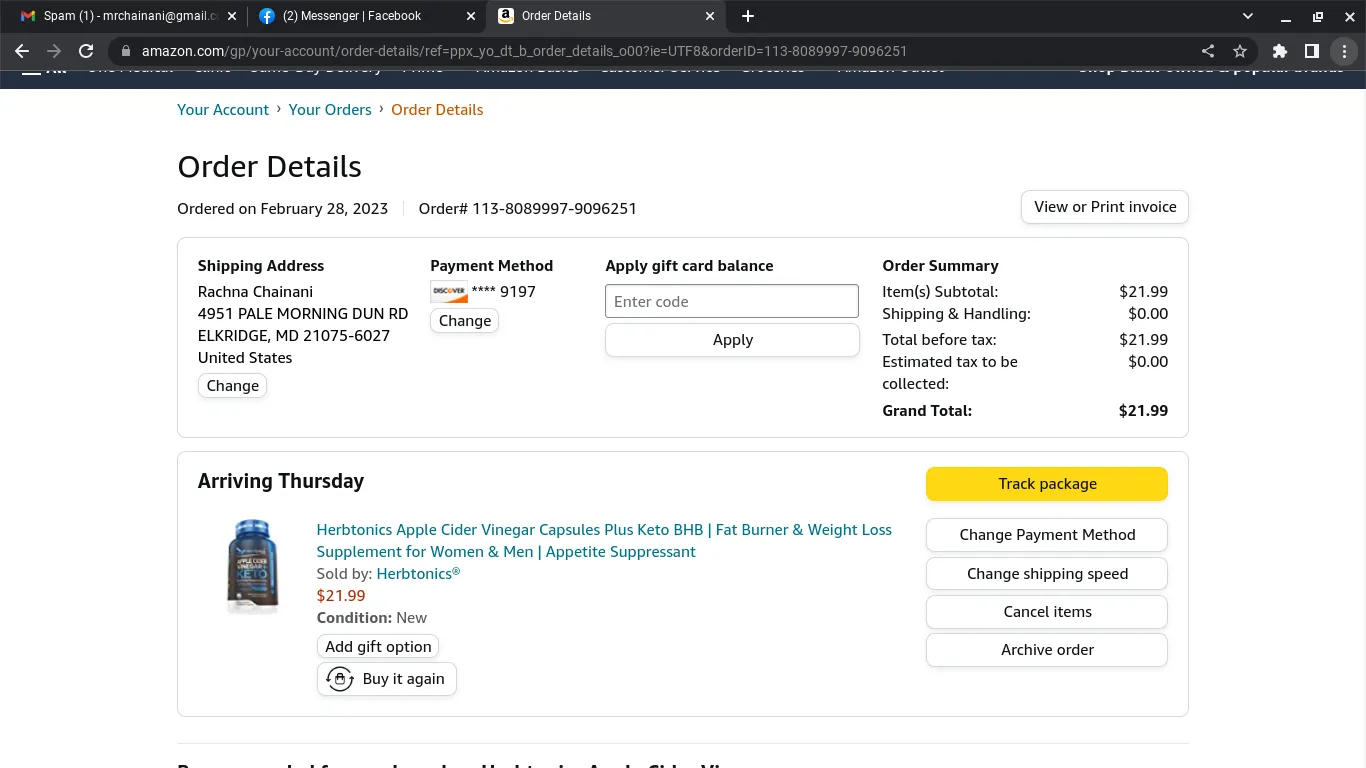Bookmark this page with the star icon
The image size is (1366, 768).
coord(1240,51)
